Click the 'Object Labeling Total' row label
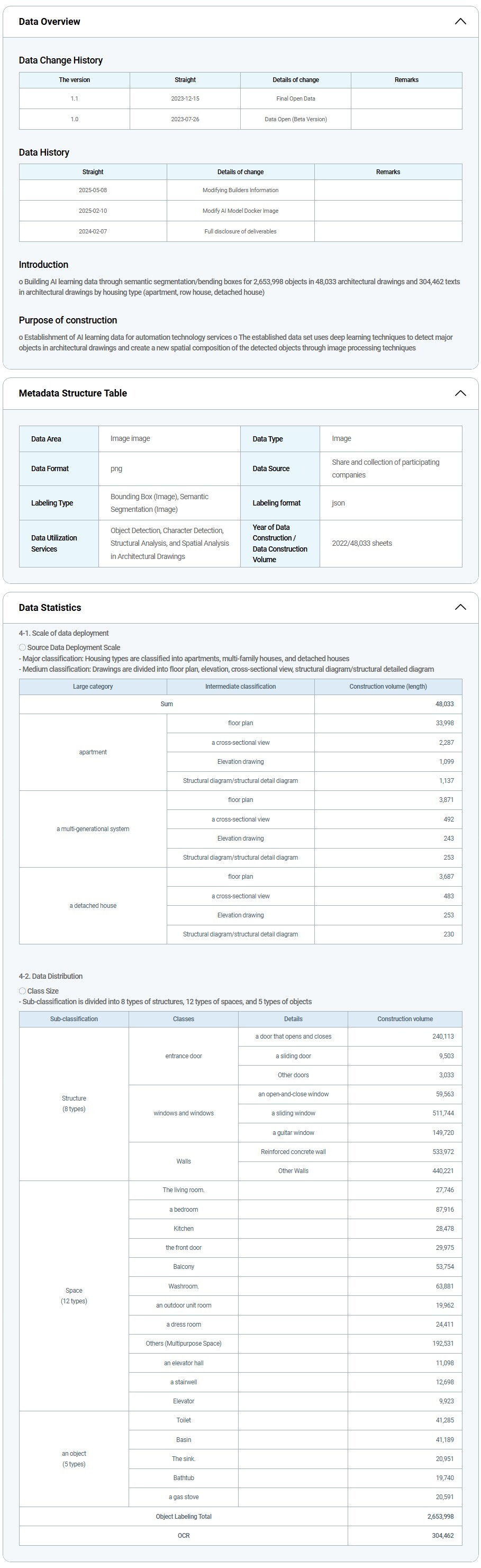The height and width of the screenshot is (1568, 481). point(183,1516)
